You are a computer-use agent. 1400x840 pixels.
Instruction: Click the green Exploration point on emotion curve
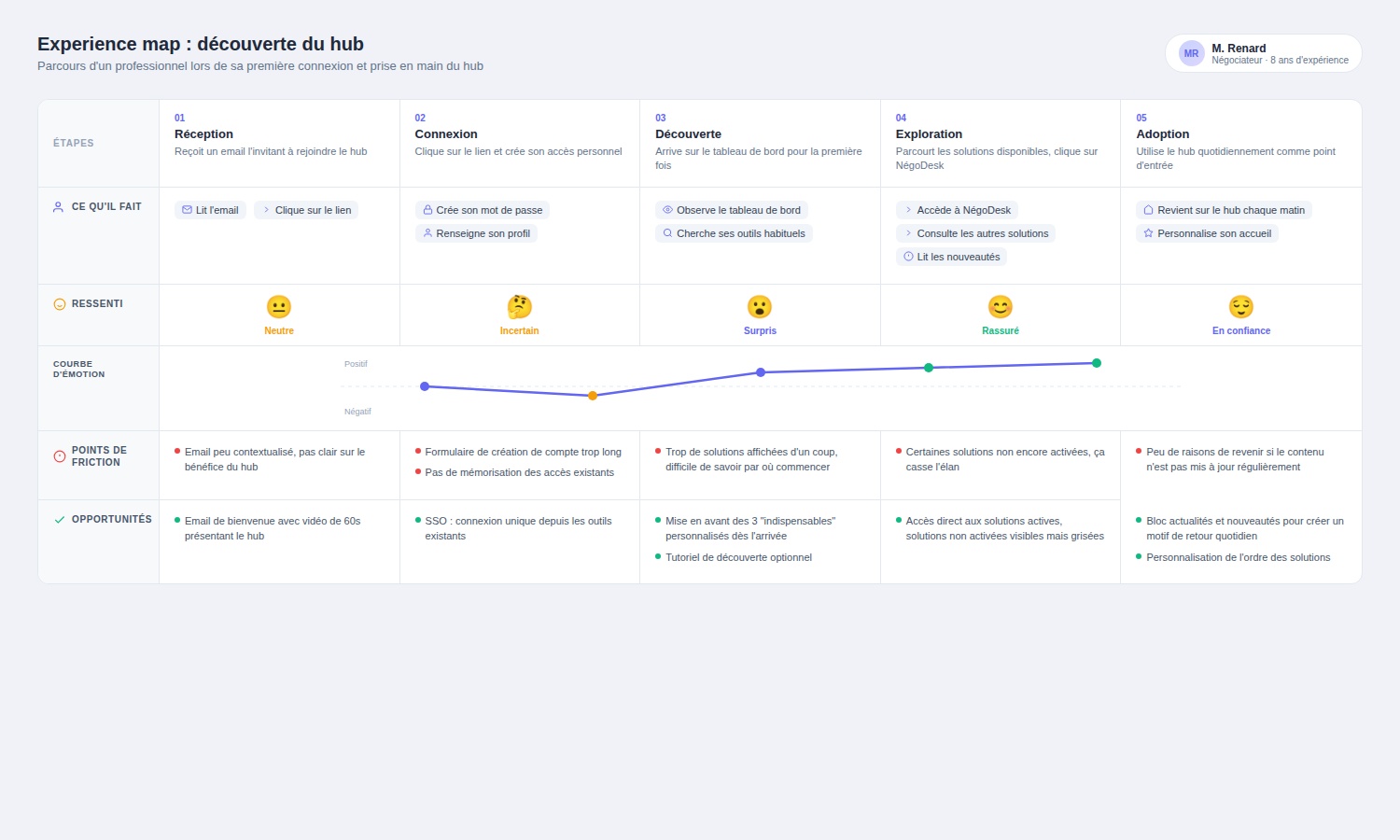[929, 368]
